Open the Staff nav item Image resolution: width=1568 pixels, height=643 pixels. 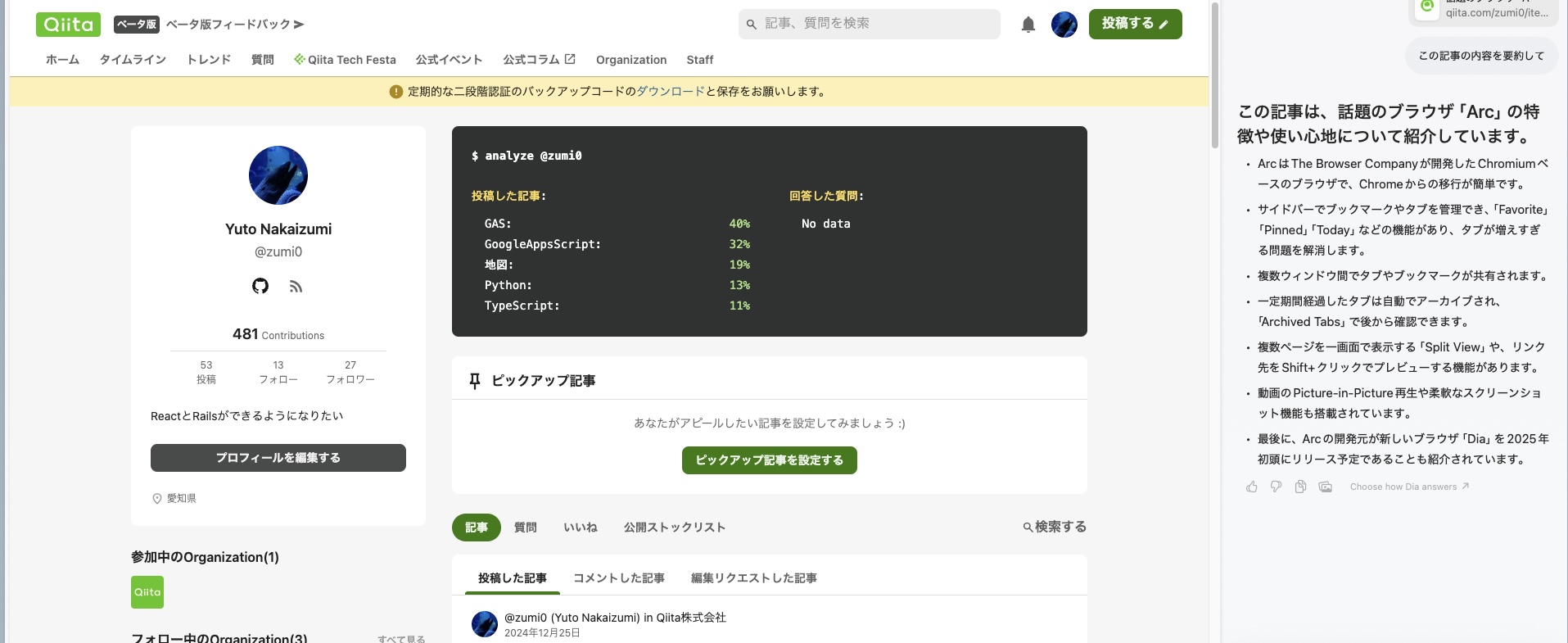tap(700, 60)
